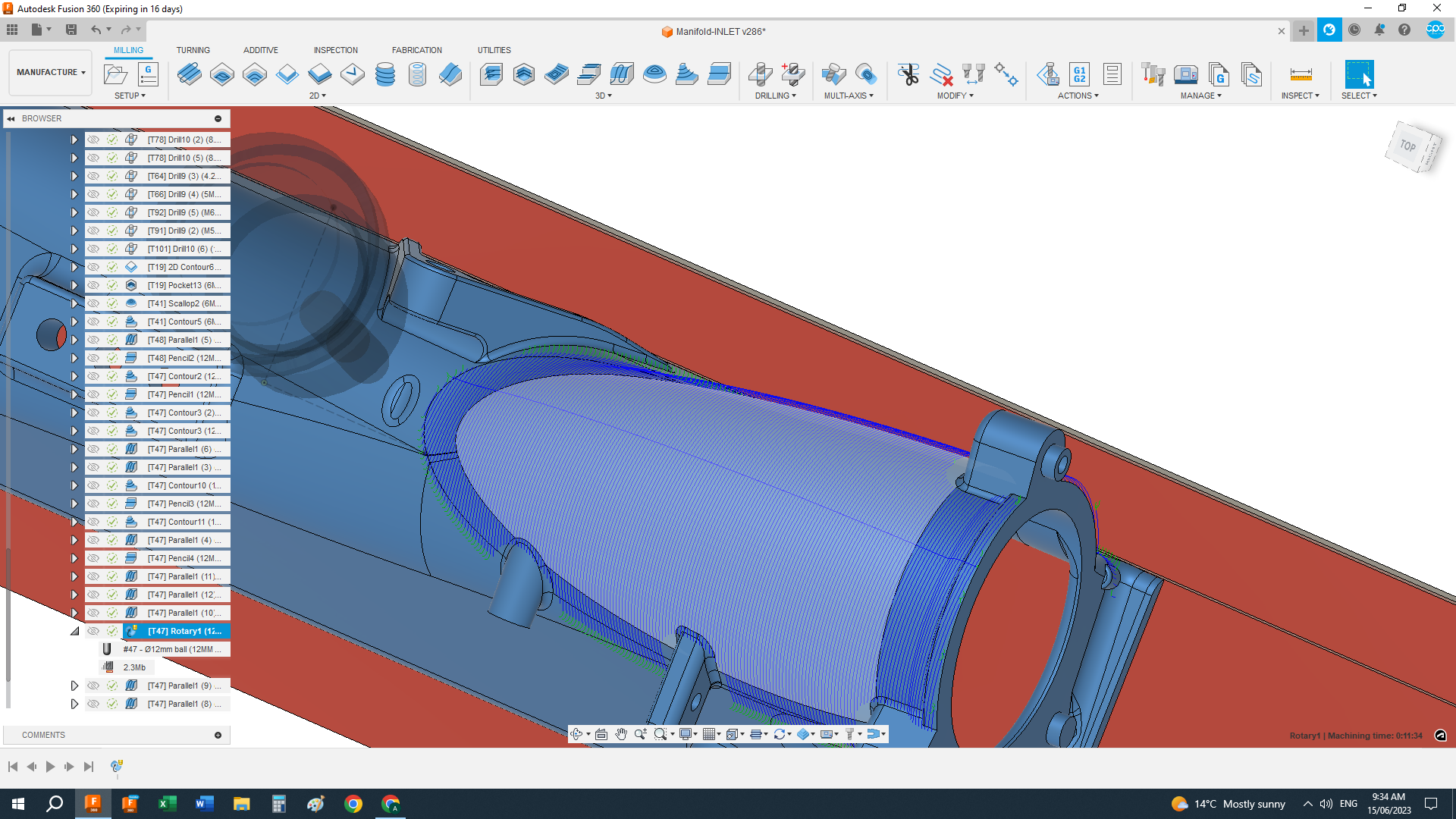Toggle visibility of Scallop2 operation
1456x819 pixels.
pos(93,303)
